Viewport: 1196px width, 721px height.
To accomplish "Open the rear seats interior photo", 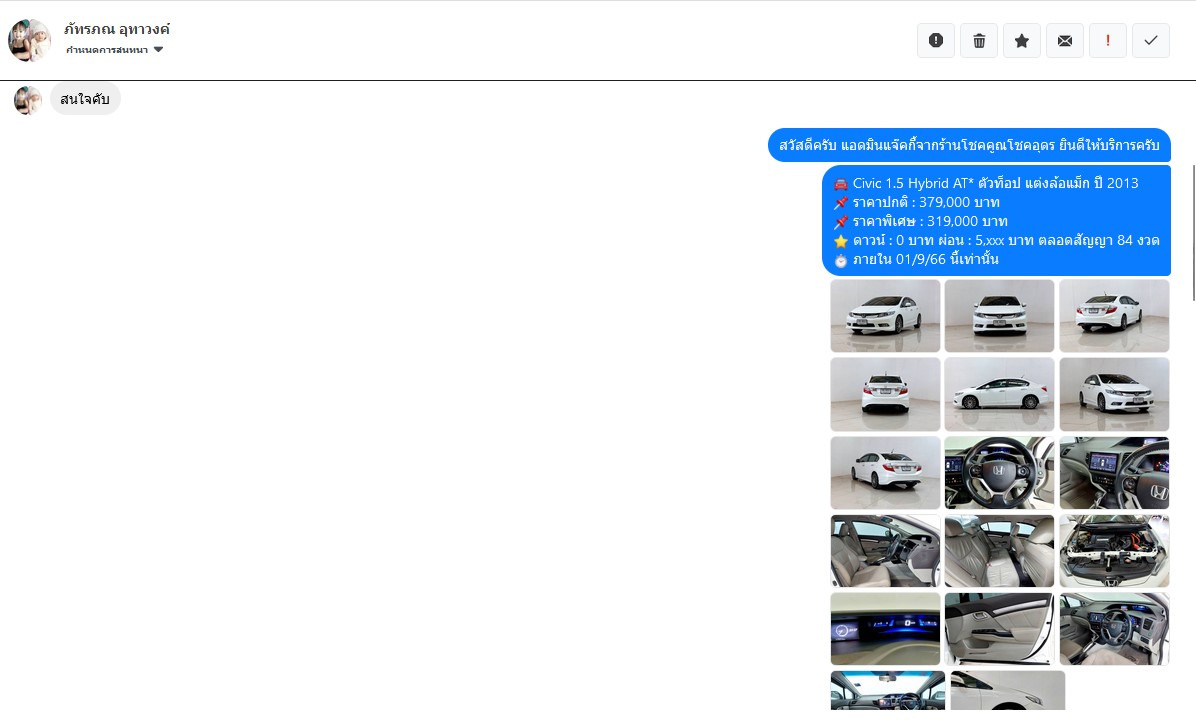I will 999,551.
